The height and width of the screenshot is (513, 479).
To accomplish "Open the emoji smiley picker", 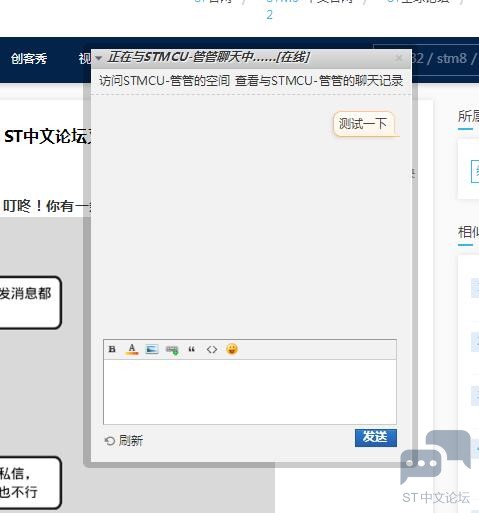I will [232, 349].
